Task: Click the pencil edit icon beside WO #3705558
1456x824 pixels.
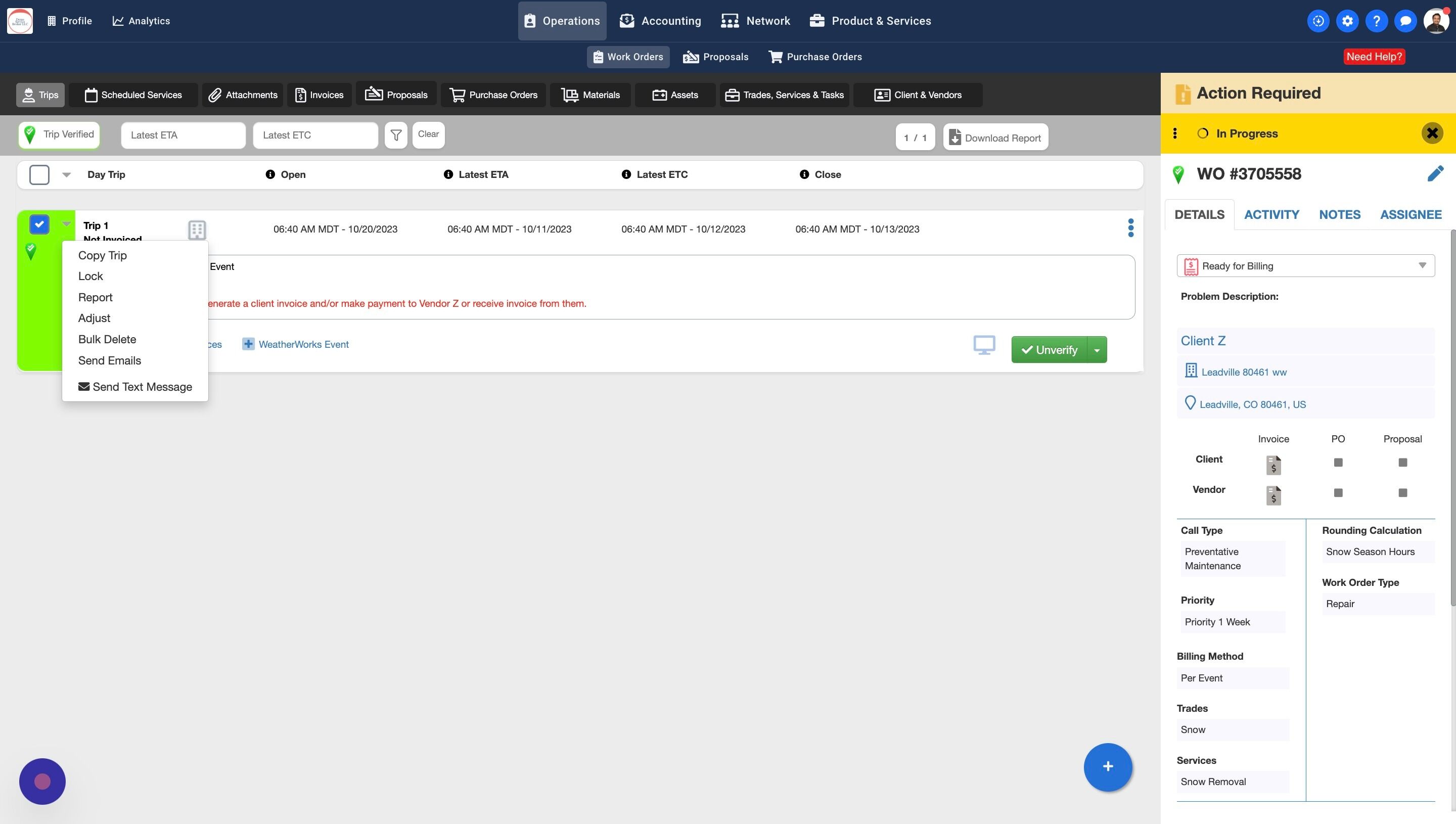Action: point(1434,174)
